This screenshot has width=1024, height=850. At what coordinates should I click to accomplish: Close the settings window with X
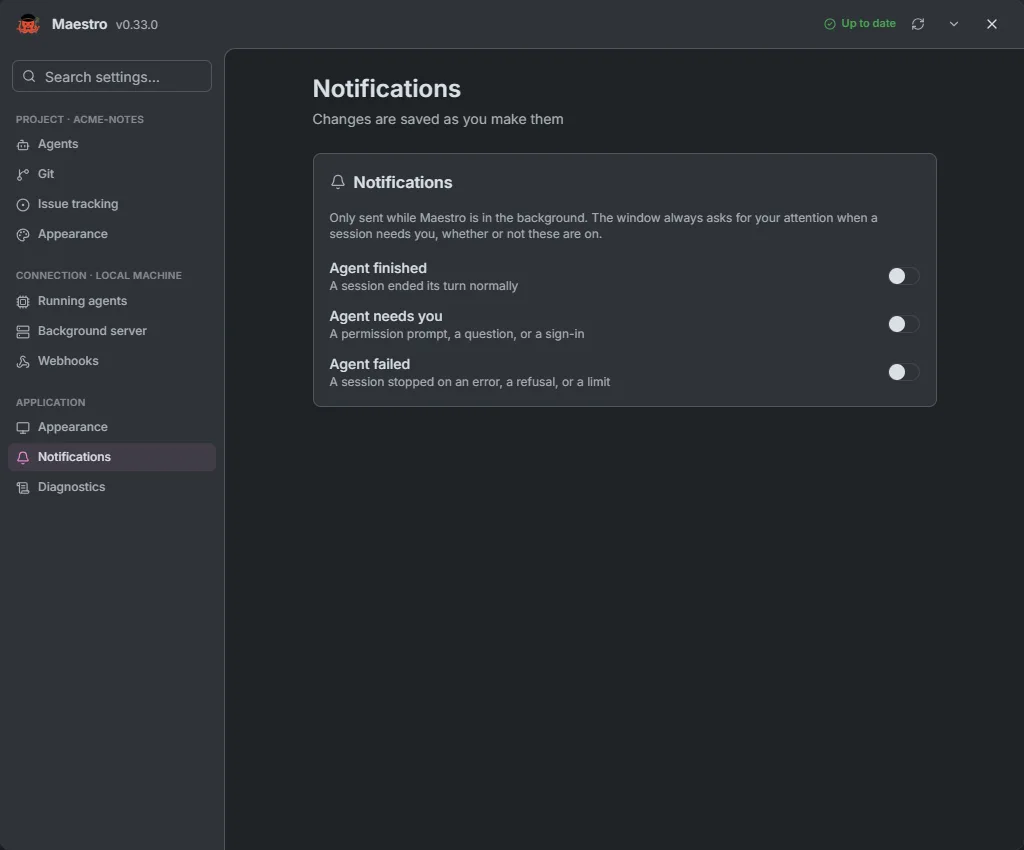click(991, 24)
